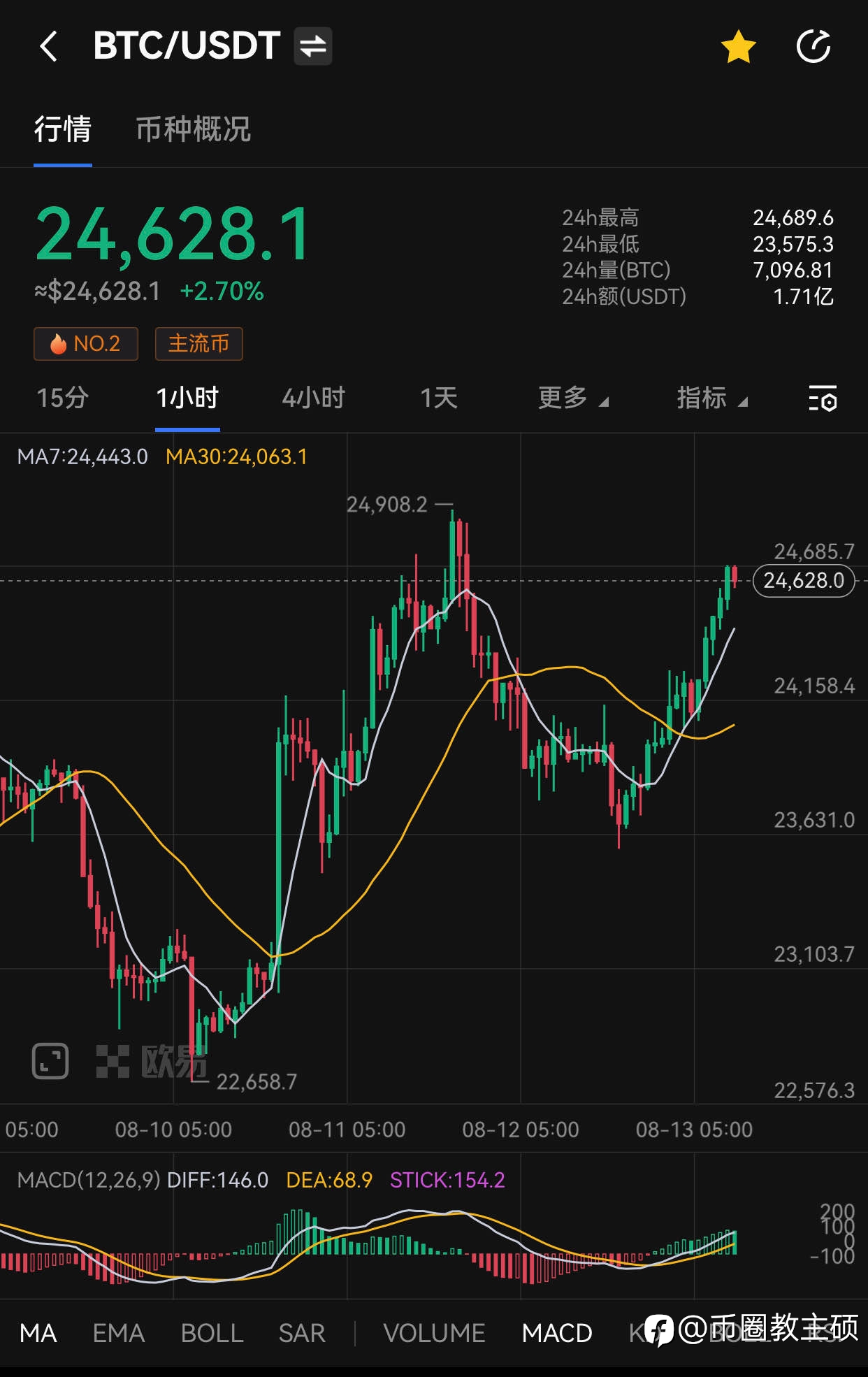Toggle the favorite star icon

(x=738, y=47)
